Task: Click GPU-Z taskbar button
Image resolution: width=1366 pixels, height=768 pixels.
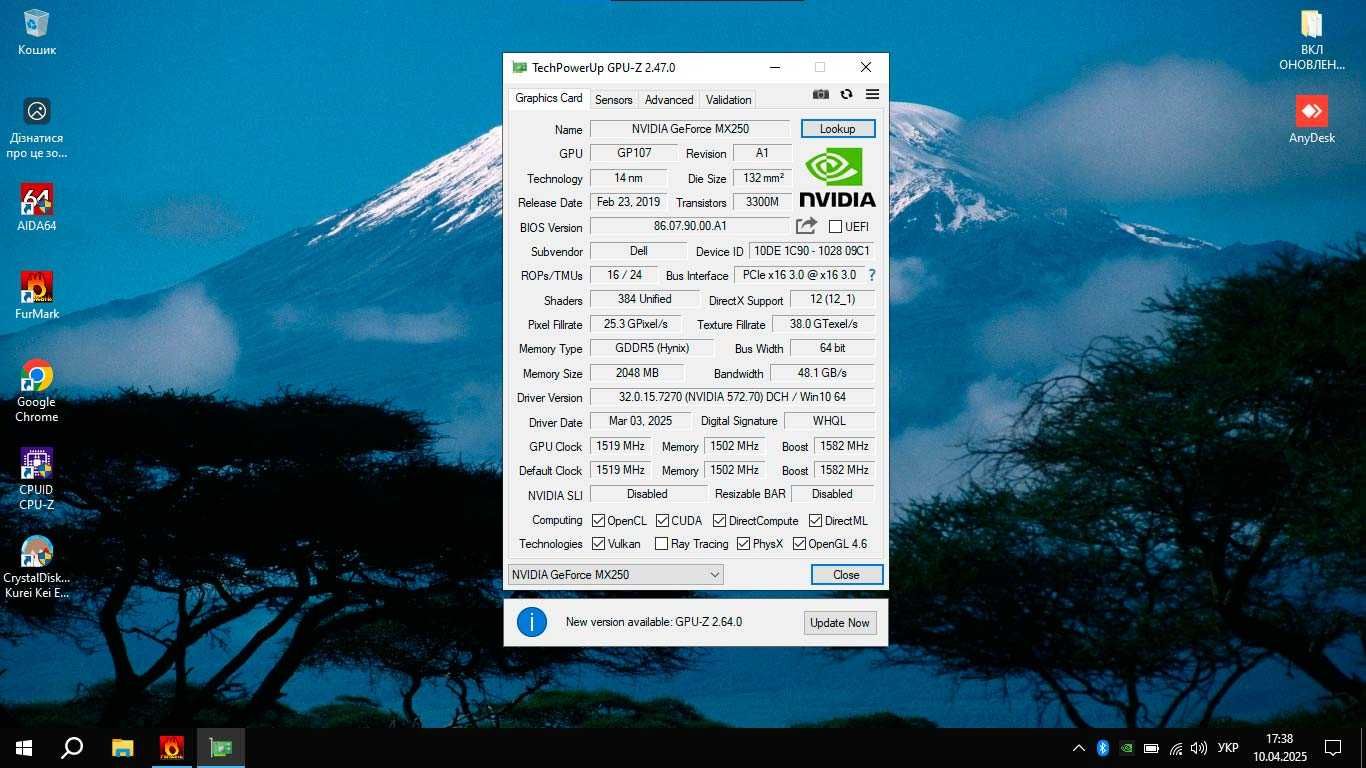Action: click(221, 747)
